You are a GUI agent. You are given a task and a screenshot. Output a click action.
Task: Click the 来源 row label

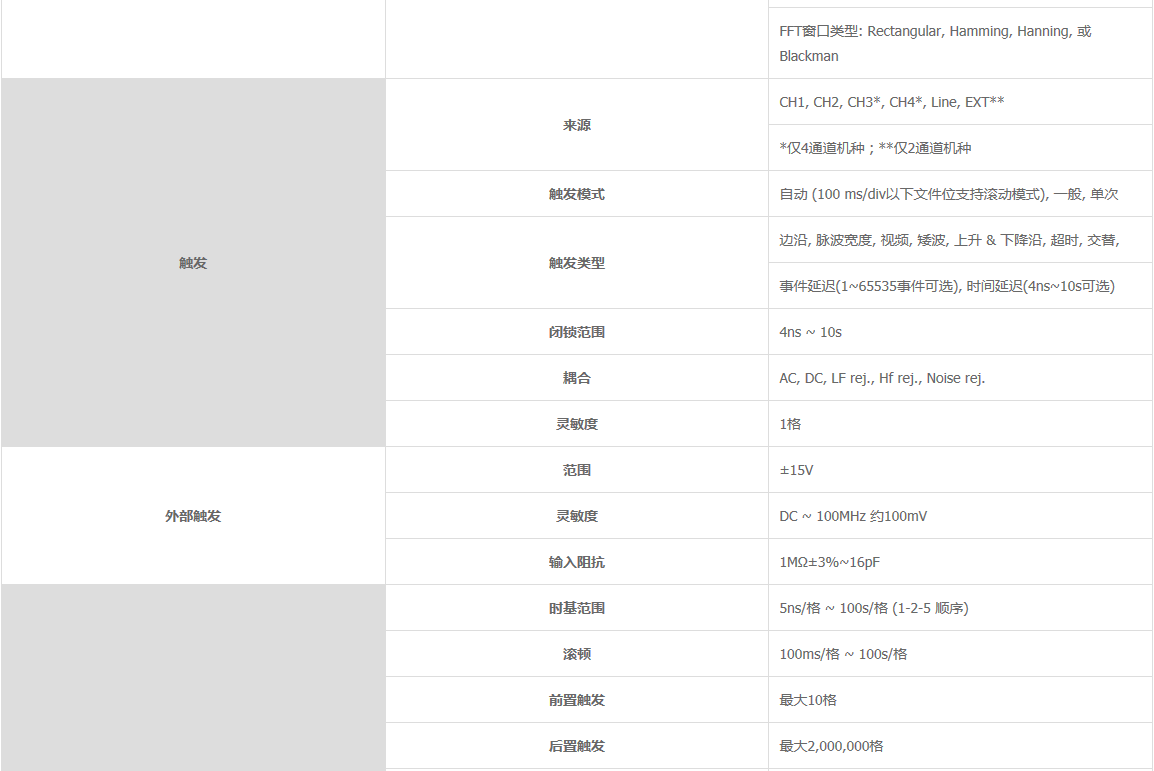point(576,125)
